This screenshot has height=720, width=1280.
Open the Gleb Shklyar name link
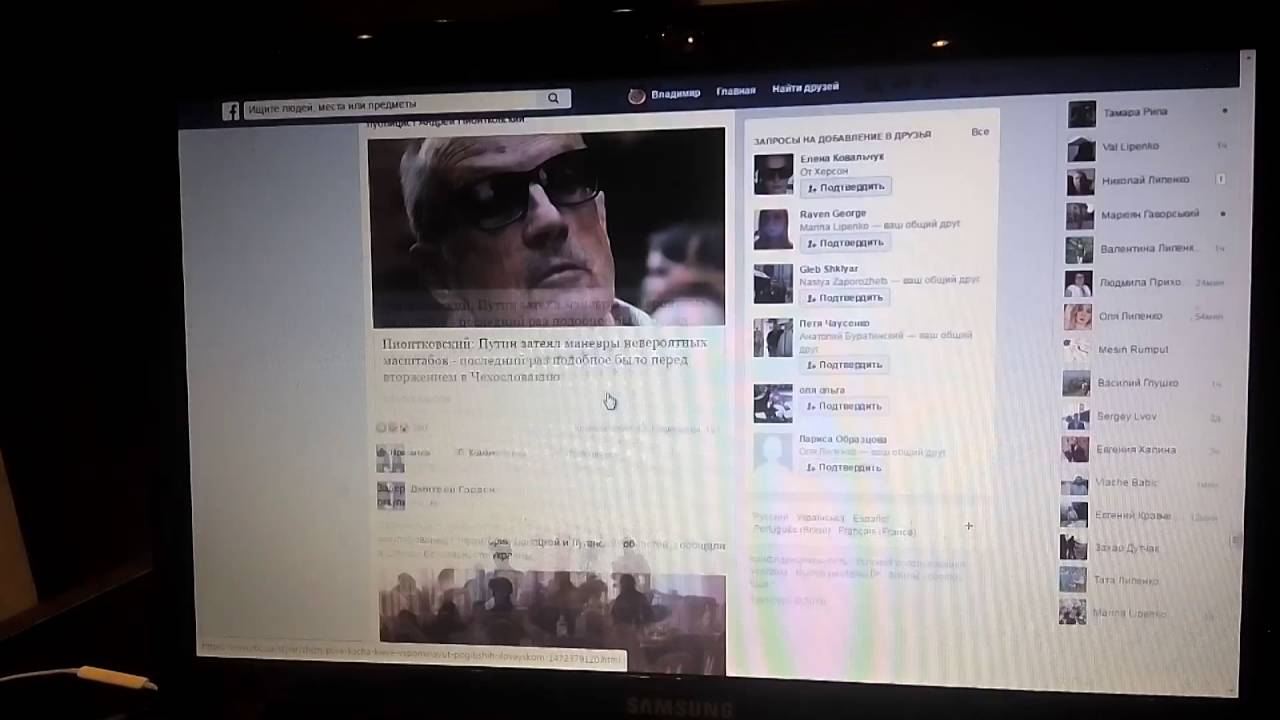point(829,269)
